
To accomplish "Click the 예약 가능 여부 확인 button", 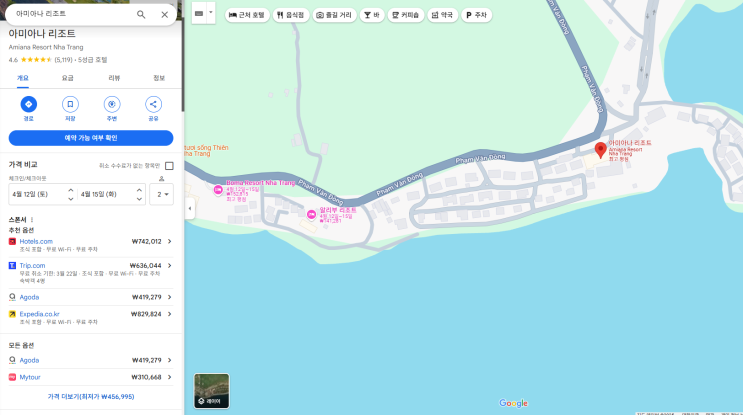I will 91,138.
